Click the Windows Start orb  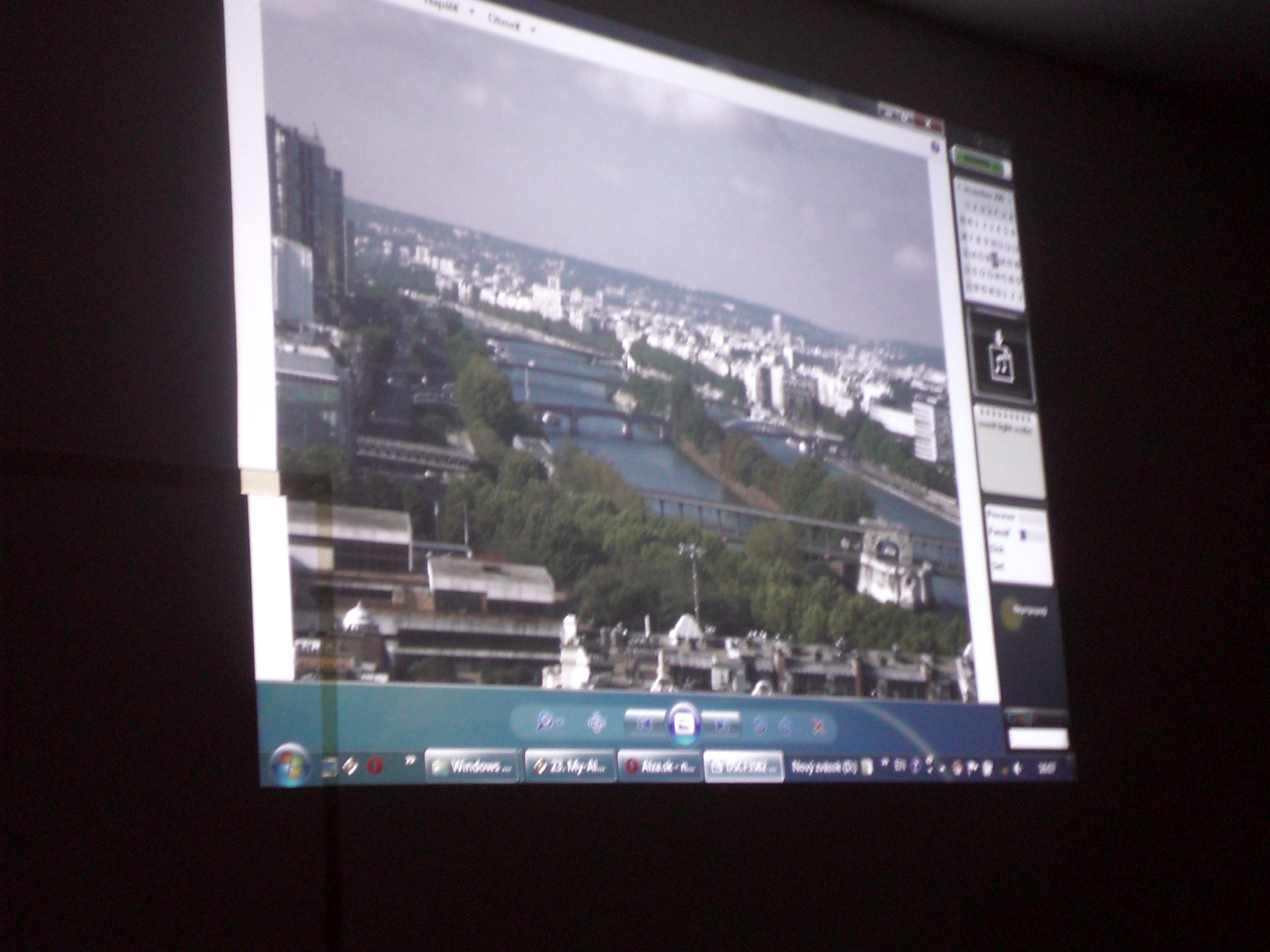click(x=290, y=765)
